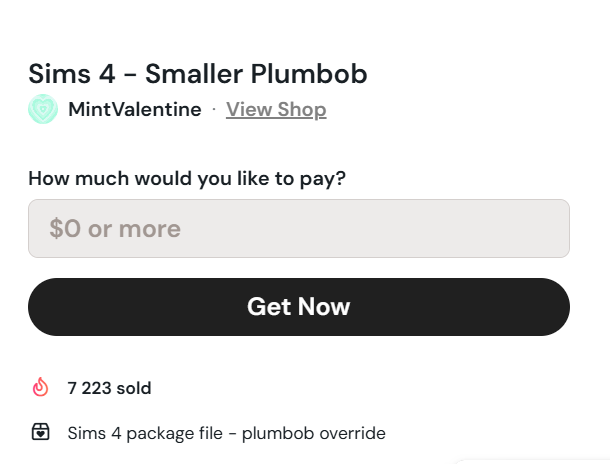Click the "7 223 sold" text

[110, 388]
